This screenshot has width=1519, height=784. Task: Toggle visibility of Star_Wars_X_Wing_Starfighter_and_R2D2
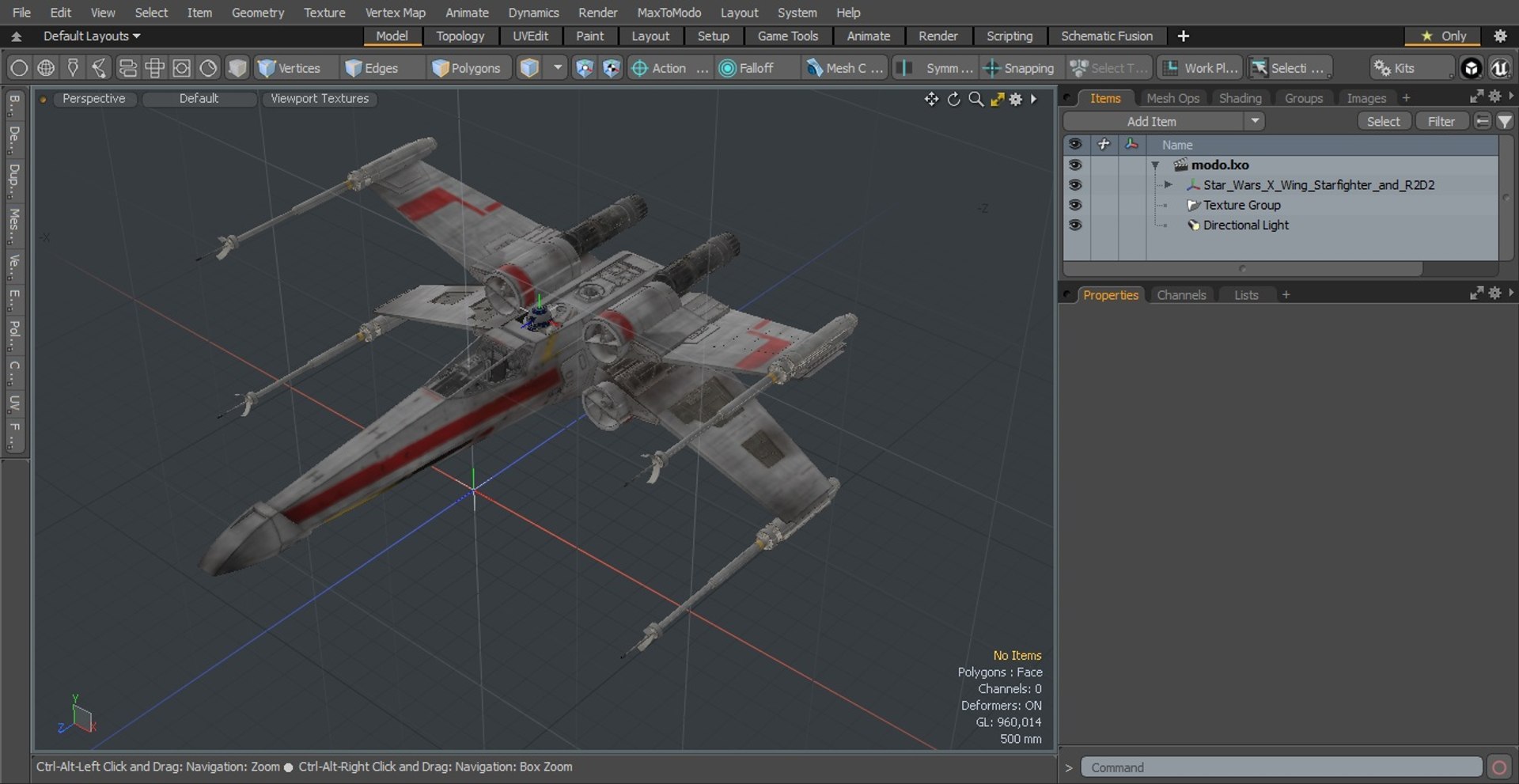point(1074,184)
